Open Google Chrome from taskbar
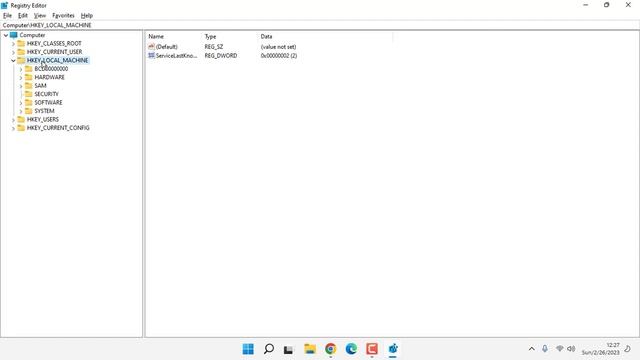 coord(331,349)
